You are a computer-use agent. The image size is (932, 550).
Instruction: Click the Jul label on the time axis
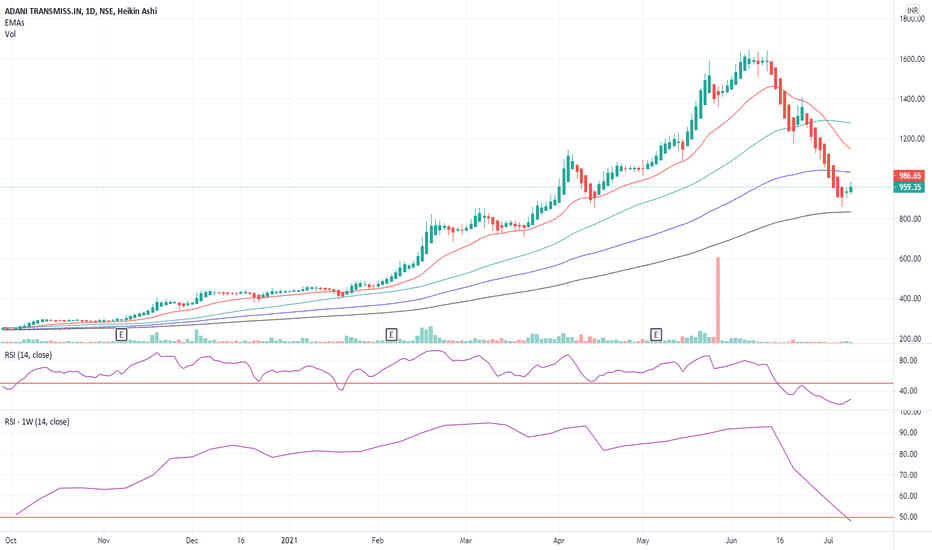pyautogui.click(x=829, y=540)
